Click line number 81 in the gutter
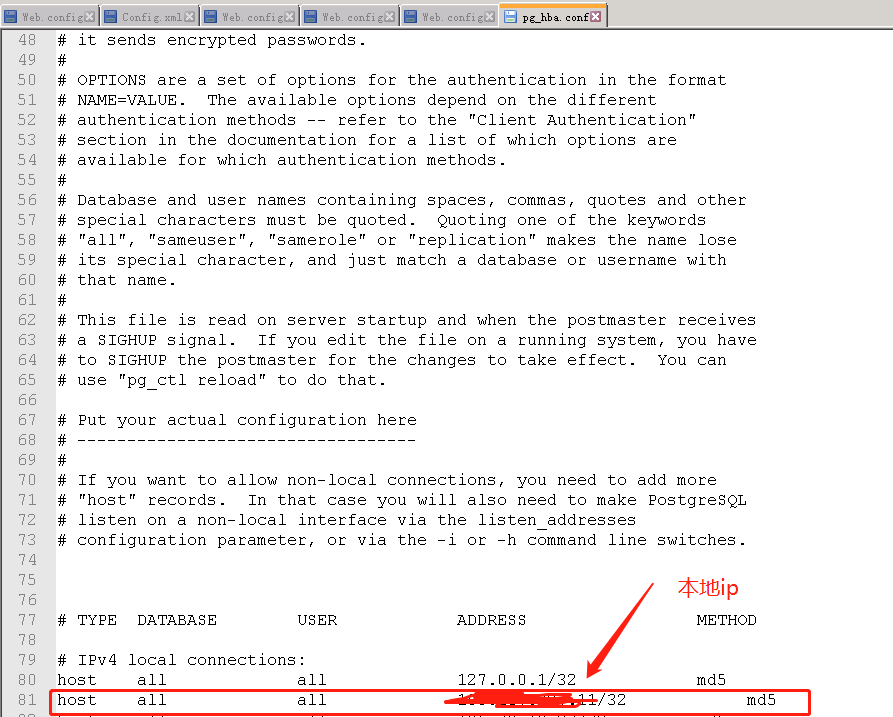This screenshot has width=893, height=717. tap(27, 700)
